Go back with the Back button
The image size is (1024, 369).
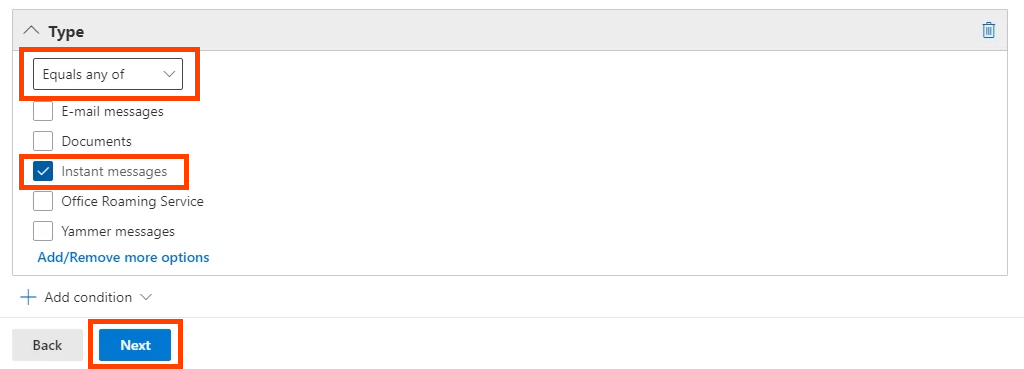pos(48,345)
